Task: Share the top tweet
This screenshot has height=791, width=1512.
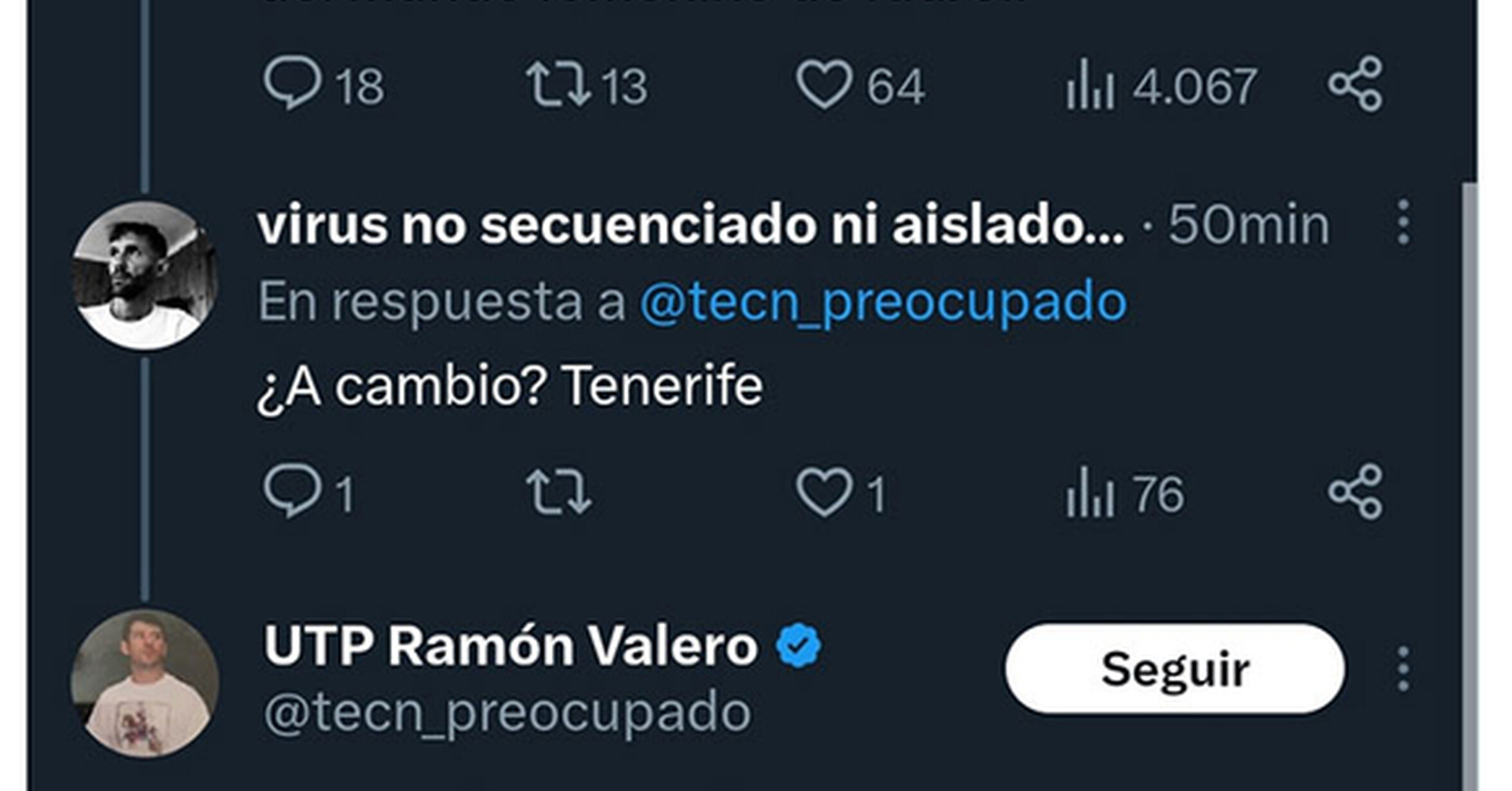Action: pyautogui.click(x=1355, y=84)
